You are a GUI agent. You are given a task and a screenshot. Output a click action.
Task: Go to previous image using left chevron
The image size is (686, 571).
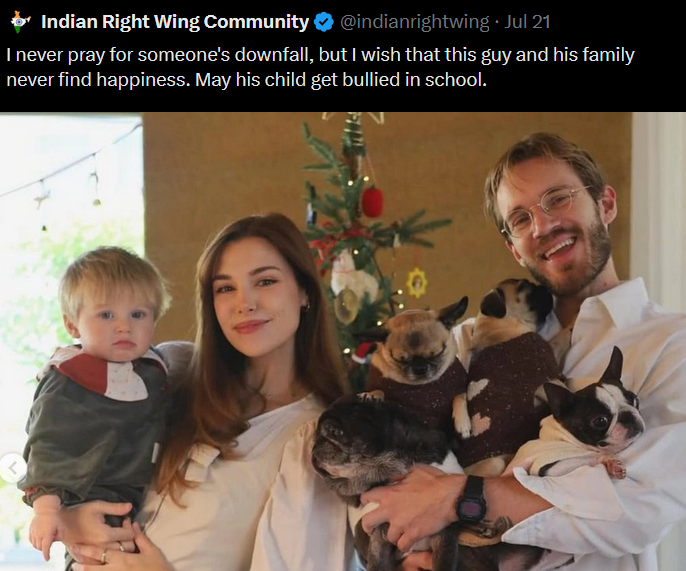coord(13,468)
